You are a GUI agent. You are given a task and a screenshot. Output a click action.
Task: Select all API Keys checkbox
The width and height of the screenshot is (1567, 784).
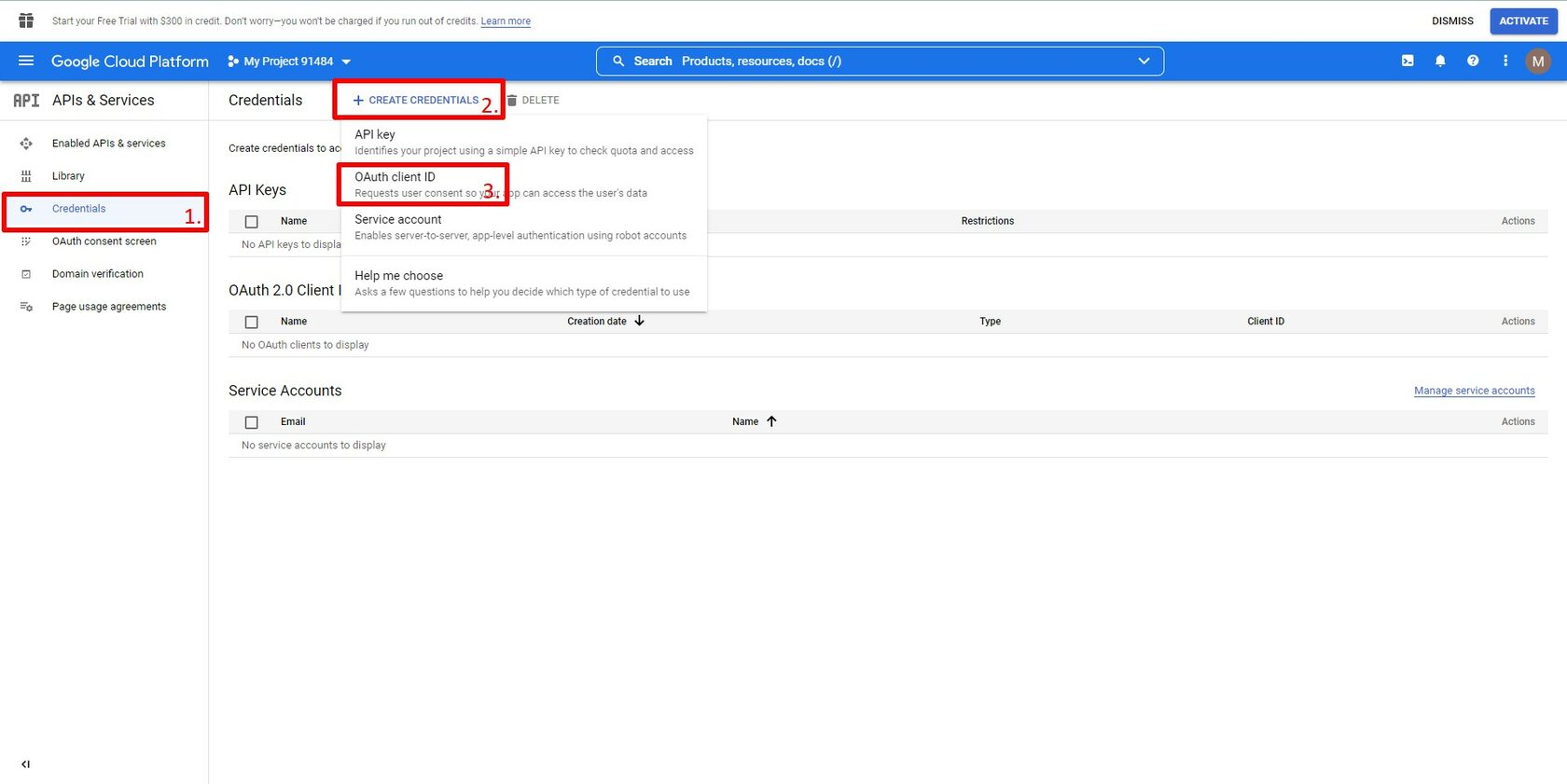[x=251, y=222]
